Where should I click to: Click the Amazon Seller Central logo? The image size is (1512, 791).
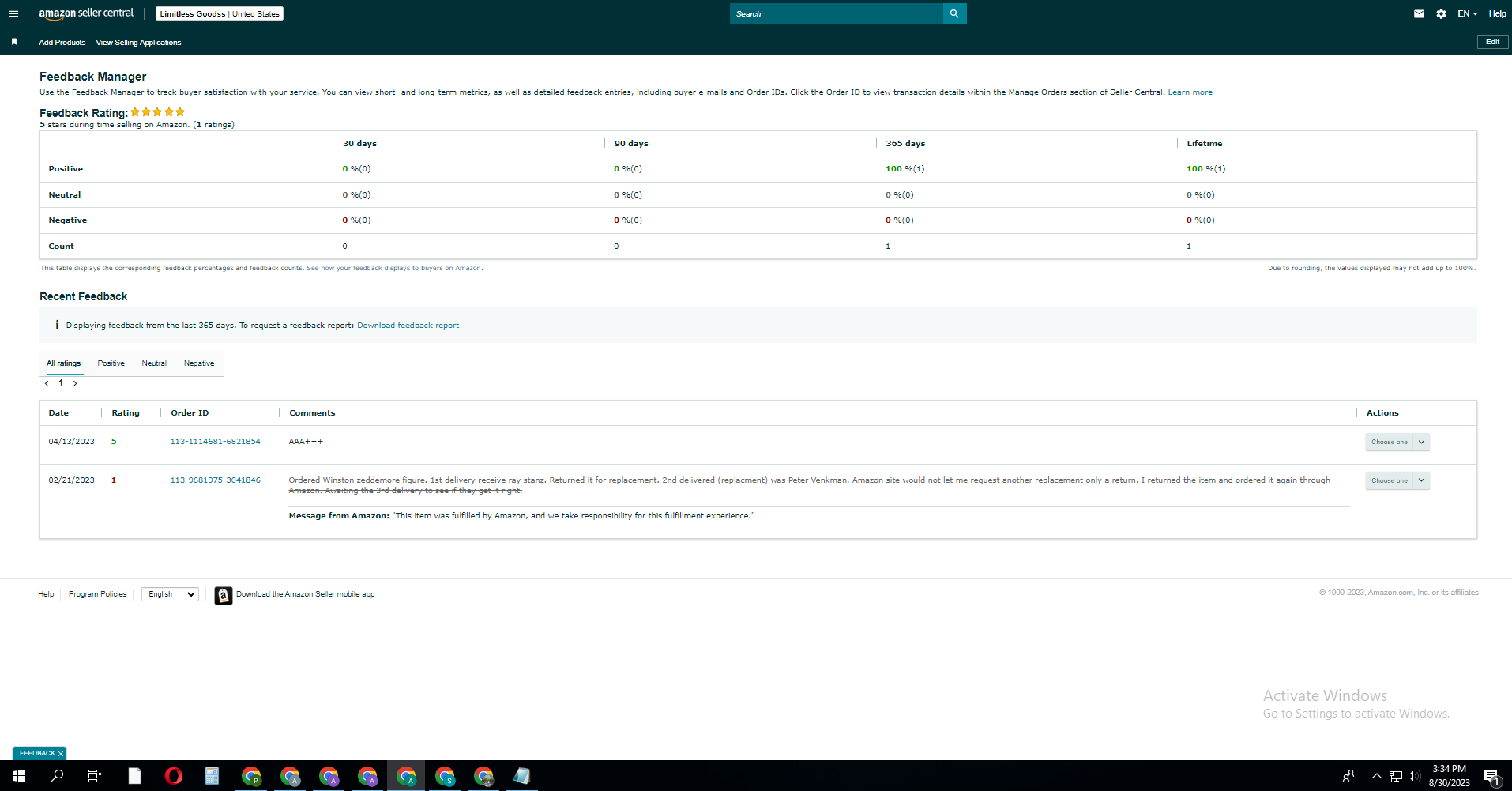[86, 13]
